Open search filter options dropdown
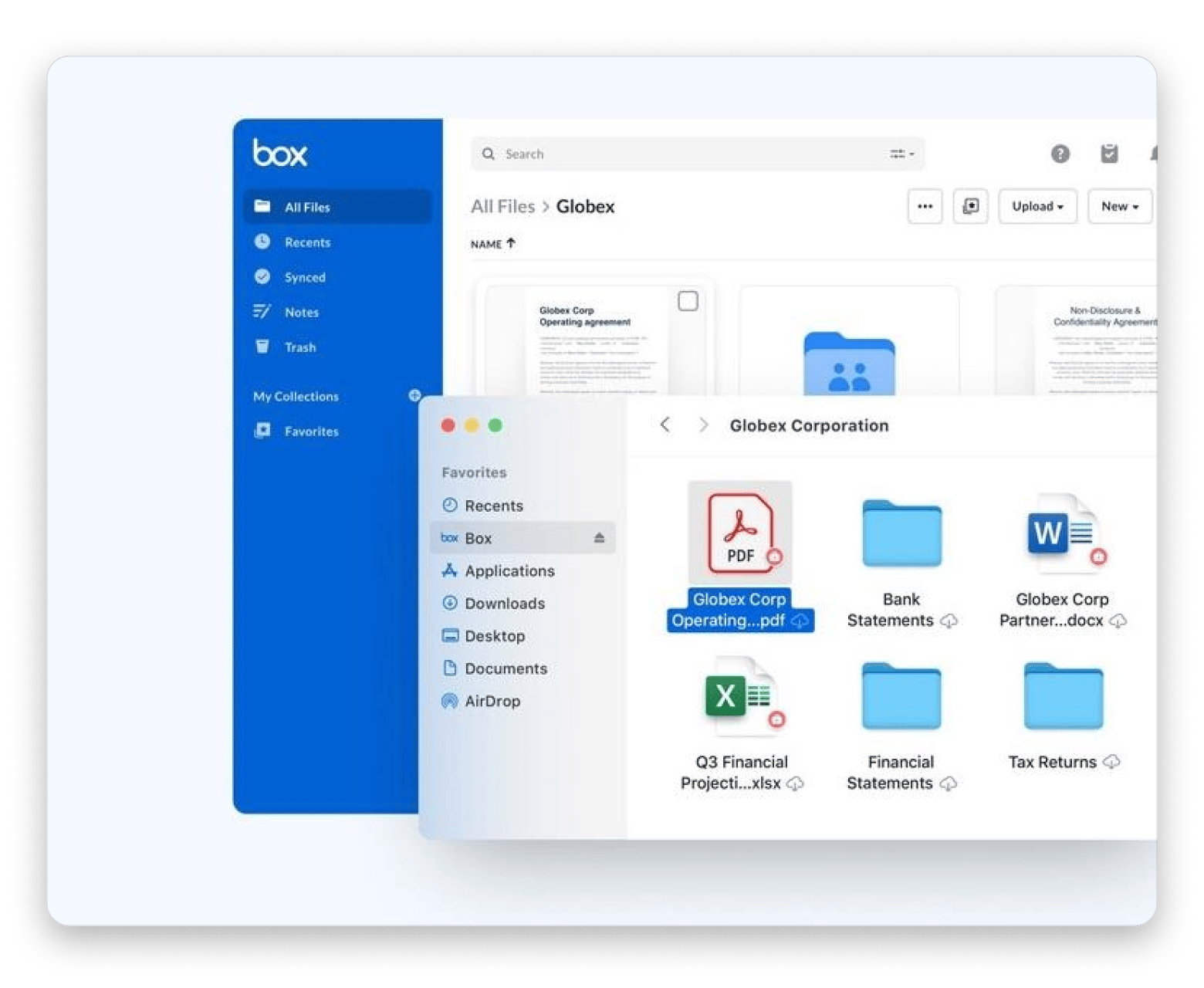 902,154
